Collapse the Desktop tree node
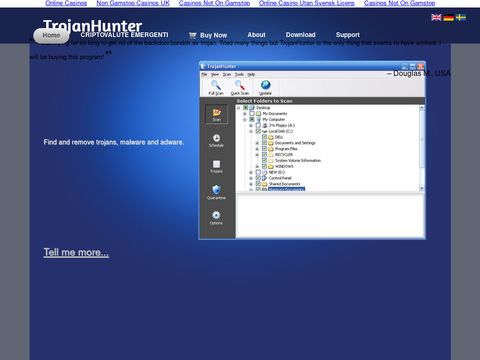This screenshot has width=480, height=360. pyautogui.click(x=239, y=108)
